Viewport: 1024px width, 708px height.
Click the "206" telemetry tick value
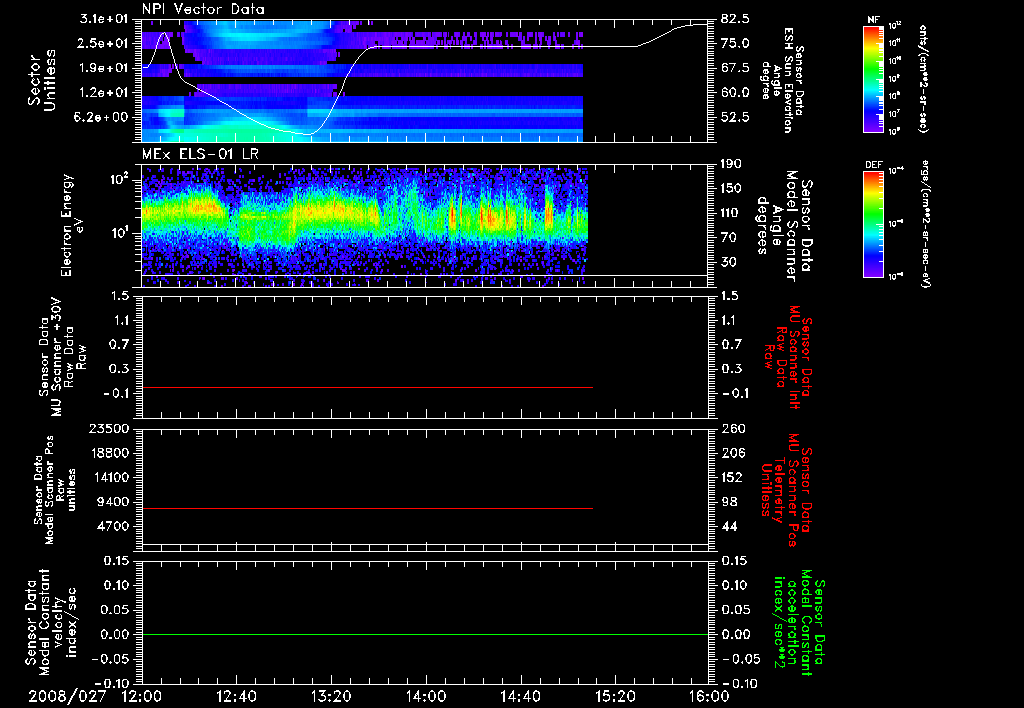coord(733,453)
